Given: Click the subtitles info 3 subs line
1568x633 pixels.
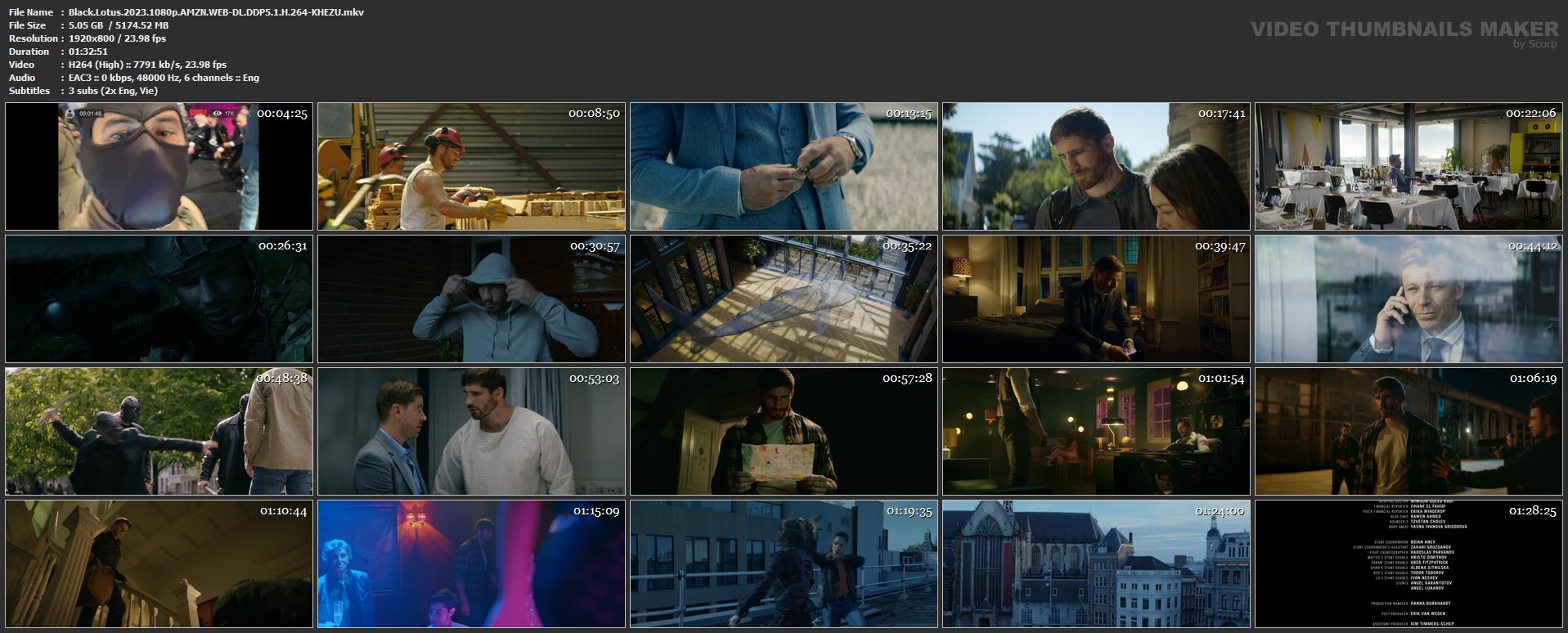Looking at the screenshot, I should pyautogui.click(x=113, y=91).
